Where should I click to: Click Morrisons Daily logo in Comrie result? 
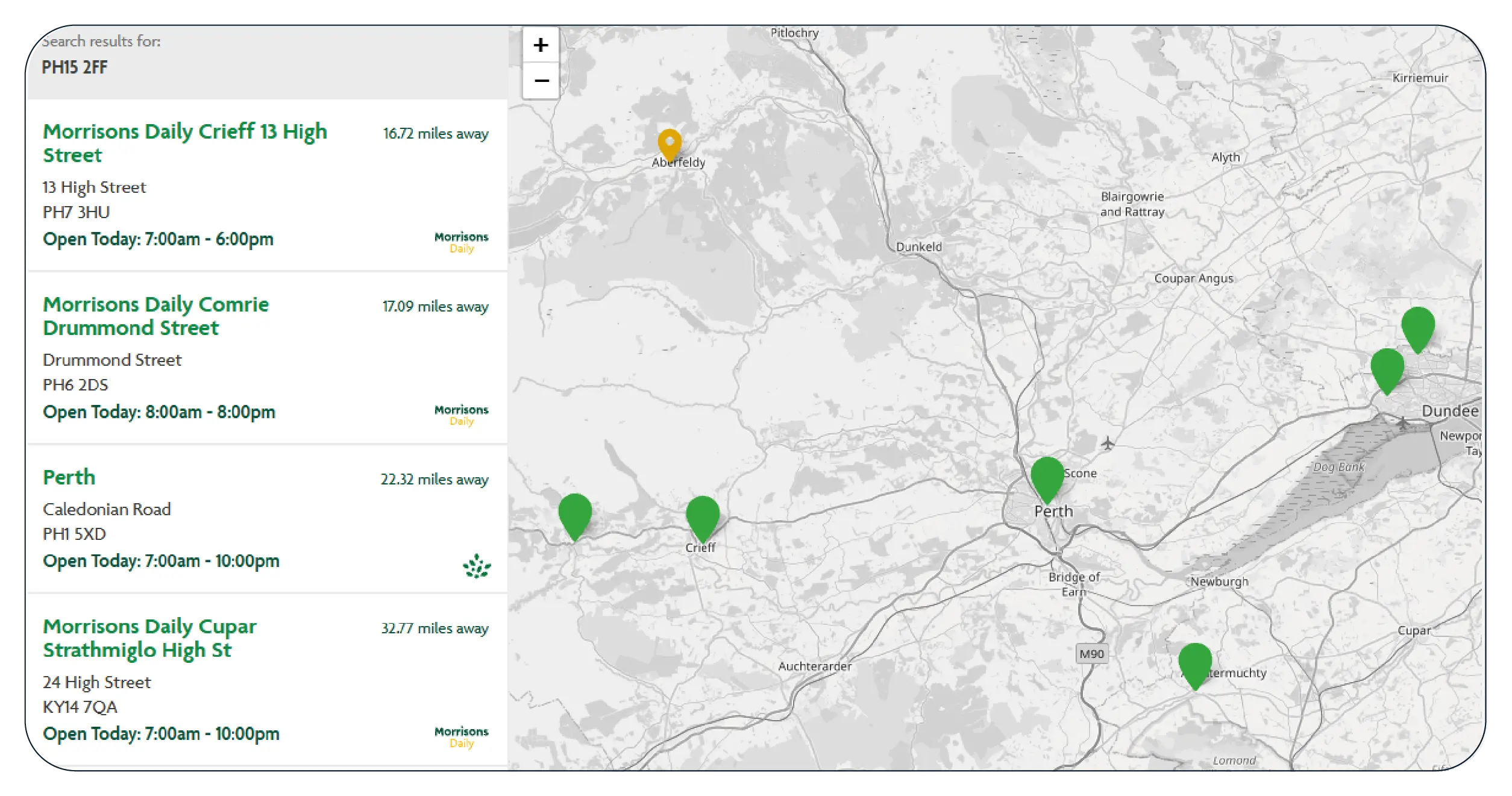point(461,415)
